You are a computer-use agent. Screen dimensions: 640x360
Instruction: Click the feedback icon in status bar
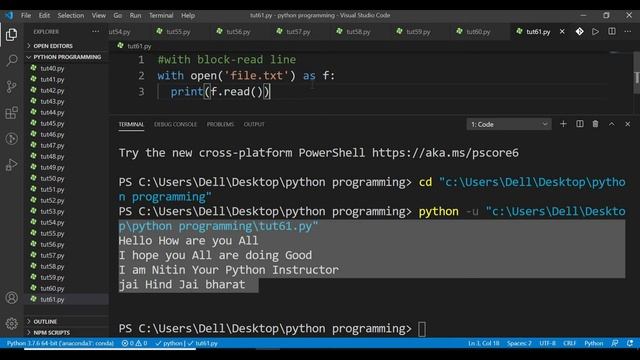[x=615, y=343]
